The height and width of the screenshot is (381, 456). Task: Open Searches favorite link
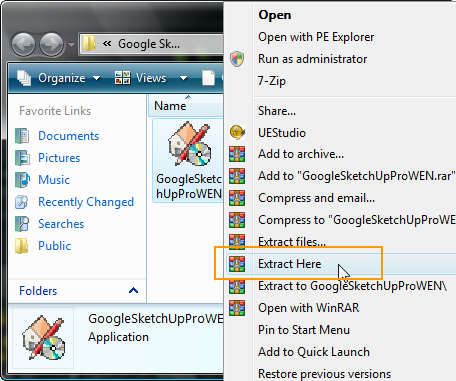coord(61,224)
